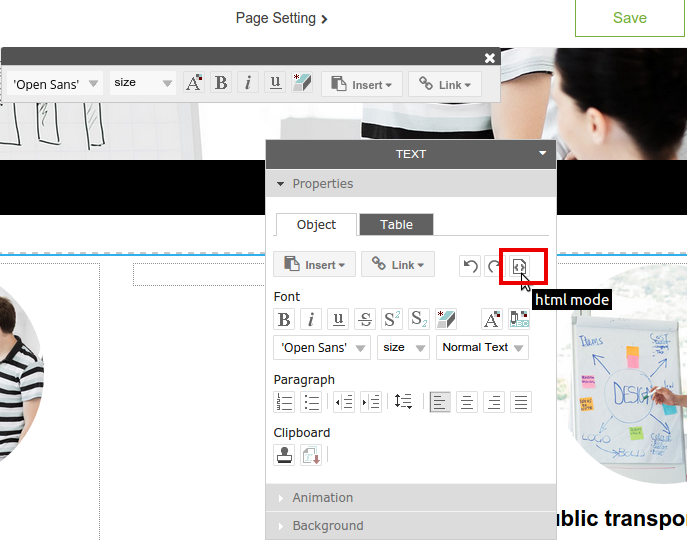The width and height of the screenshot is (687, 540).
Task: Expand the Animation section
Action: pos(411,497)
